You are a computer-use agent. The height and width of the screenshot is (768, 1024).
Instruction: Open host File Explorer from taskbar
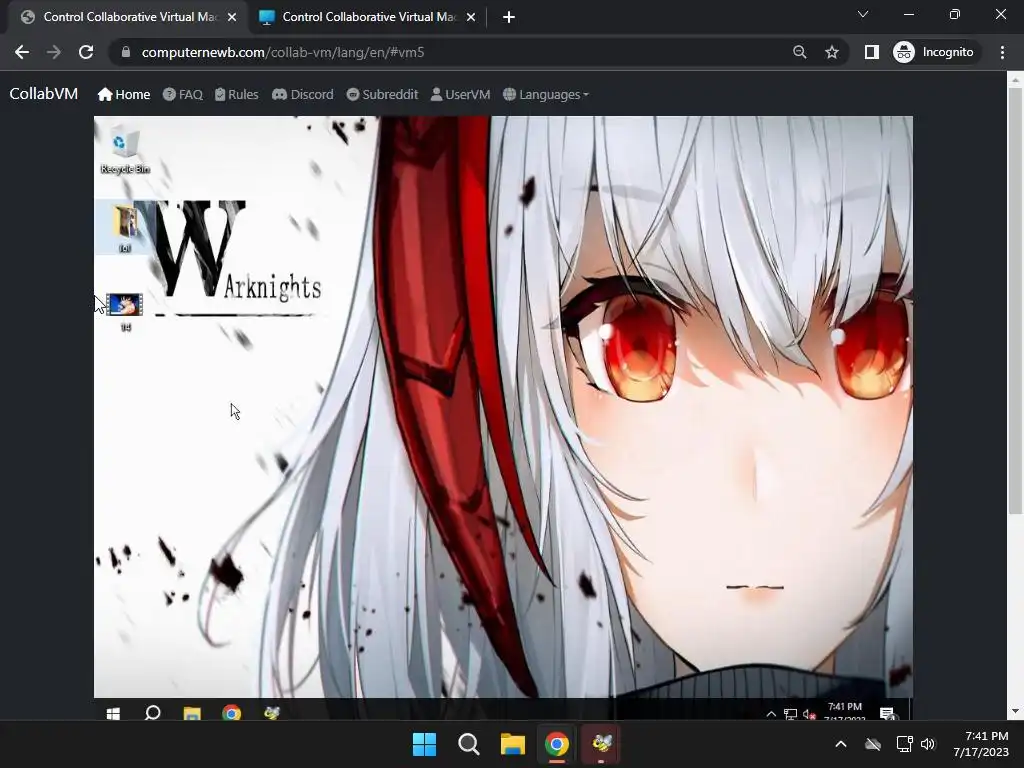pos(513,744)
